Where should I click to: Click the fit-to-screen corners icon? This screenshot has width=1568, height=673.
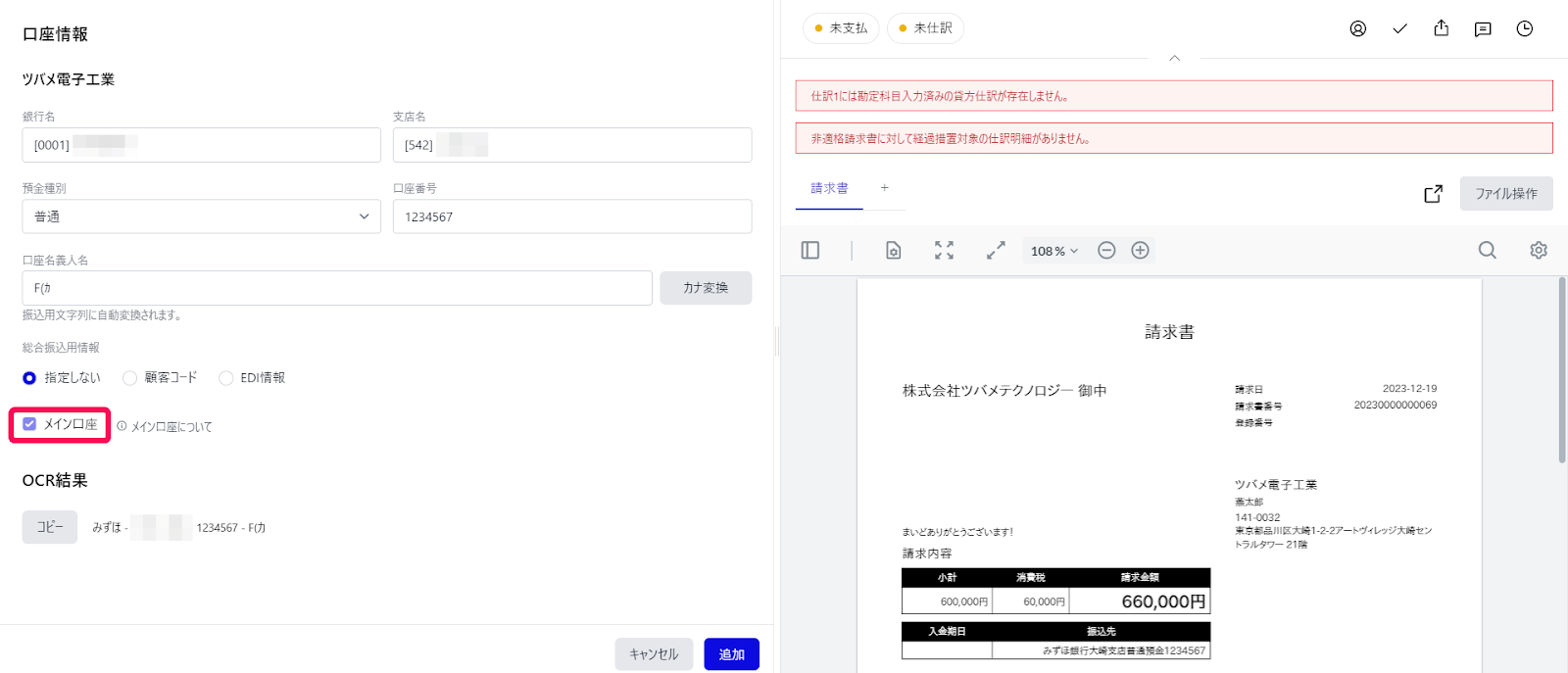944,251
